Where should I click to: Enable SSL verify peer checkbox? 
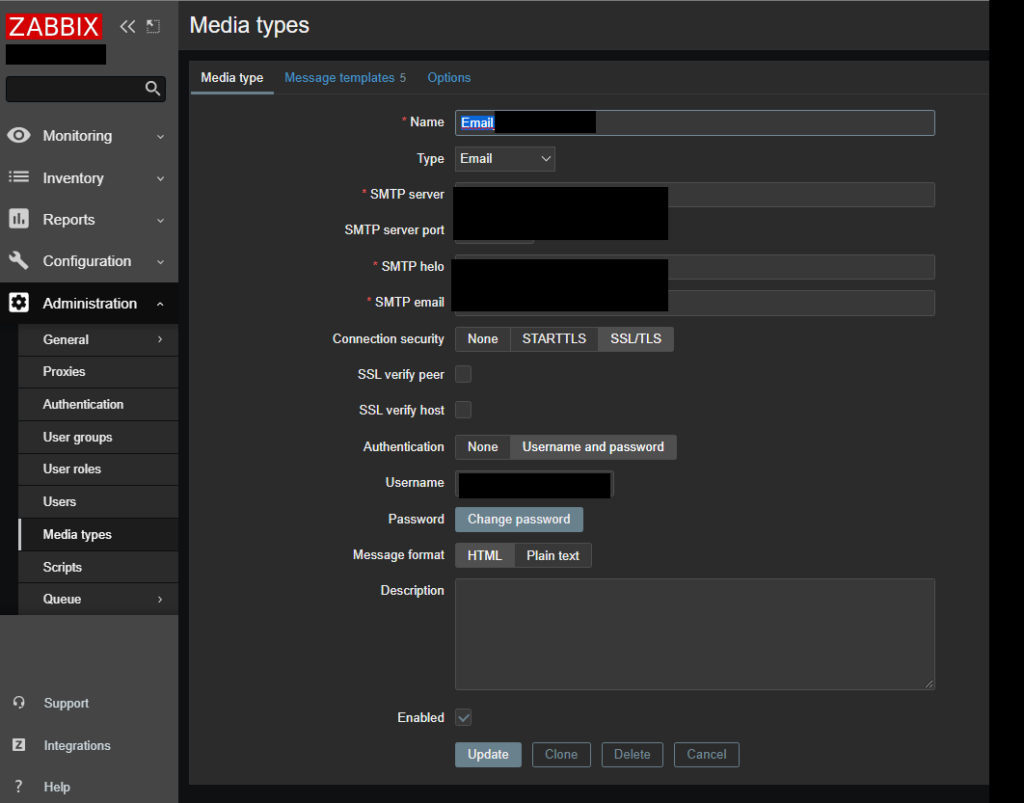pyautogui.click(x=463, y=374)
